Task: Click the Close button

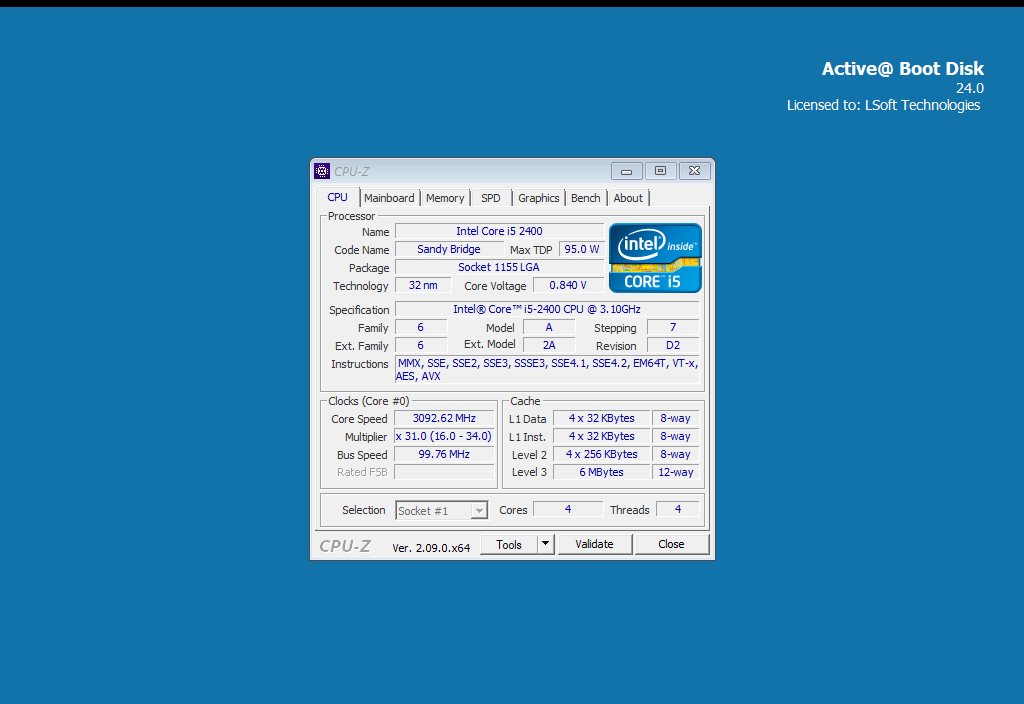Action: (x=671, y=544)
